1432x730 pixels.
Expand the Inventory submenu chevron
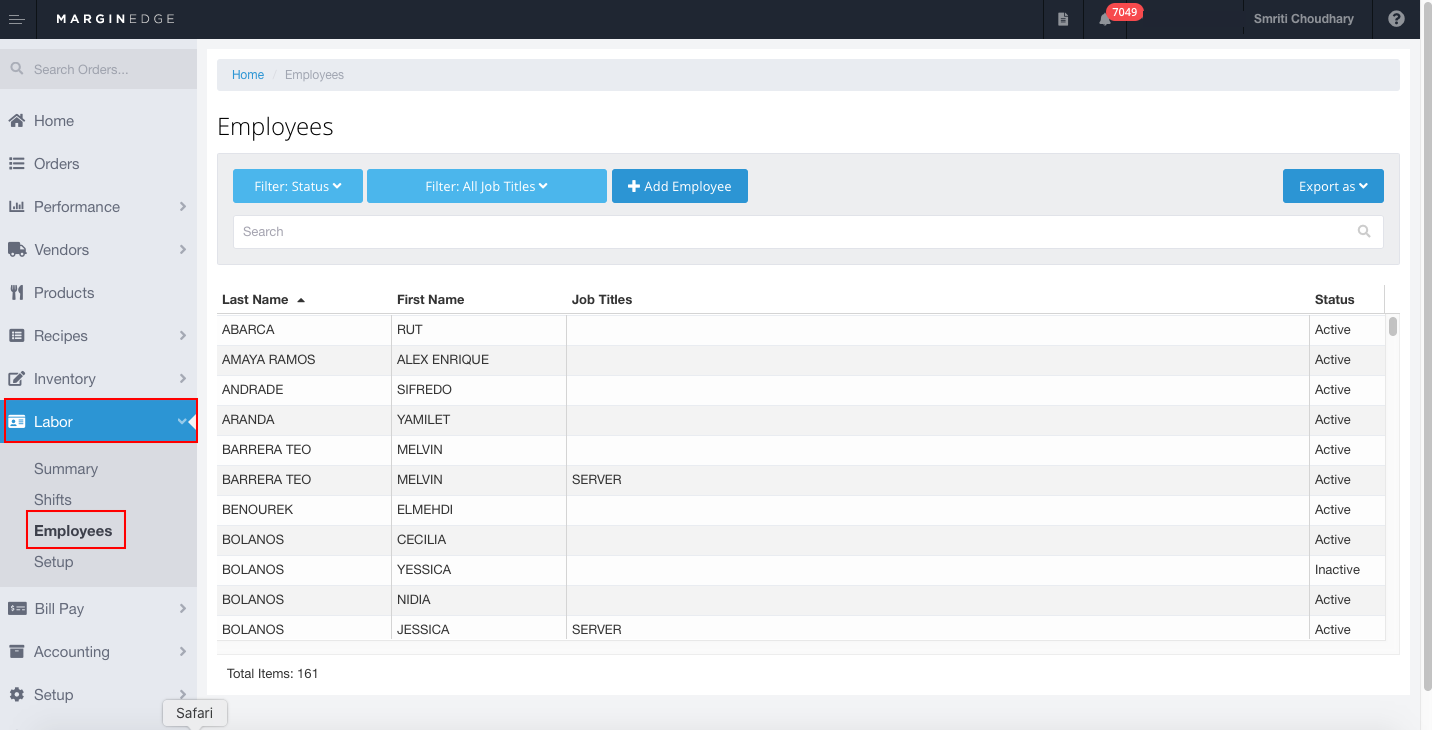click(182, 378)
